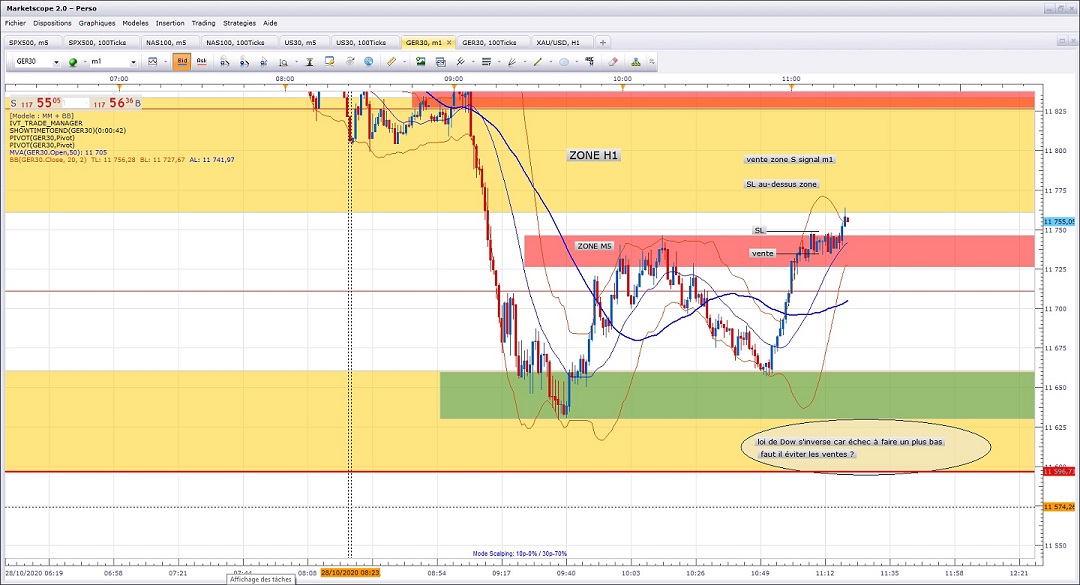The height and width of the screenshot is (585, 1080).
Task: Open the Graphiques menu
Action: tap(97, 23)
